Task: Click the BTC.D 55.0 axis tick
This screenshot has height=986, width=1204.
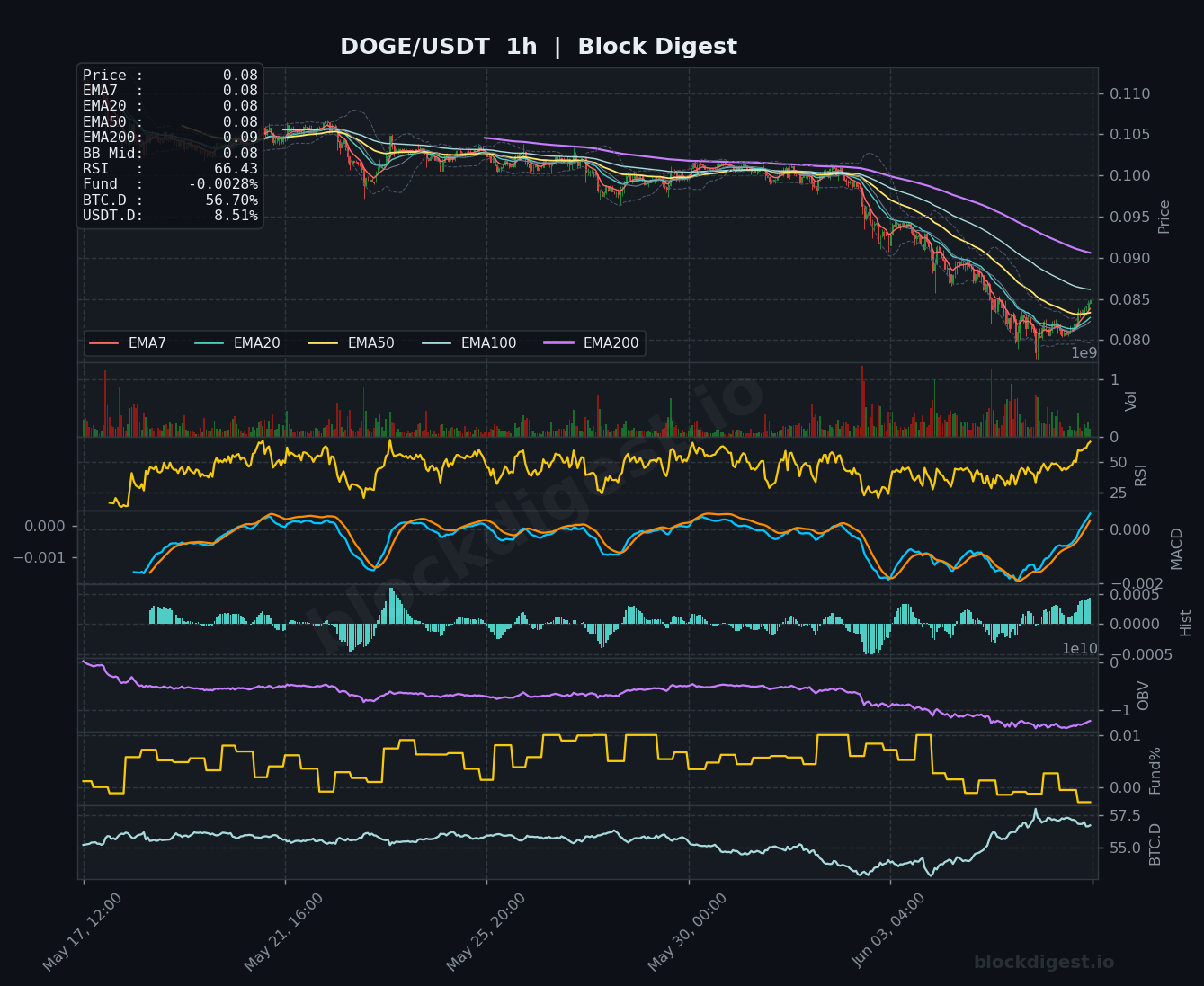Action: pos(1125,848)
